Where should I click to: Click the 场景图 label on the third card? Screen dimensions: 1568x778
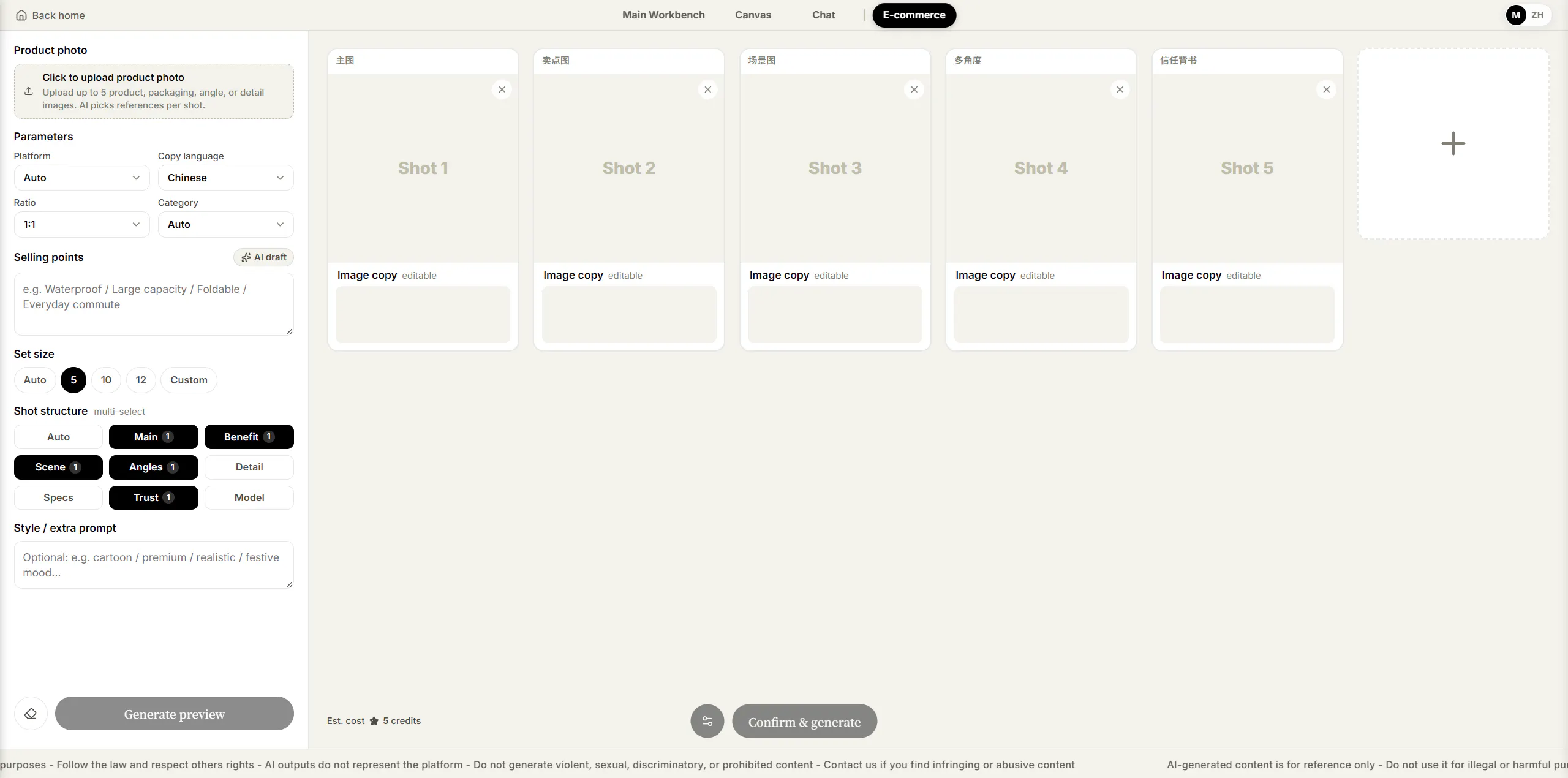[x=762, y=61]
